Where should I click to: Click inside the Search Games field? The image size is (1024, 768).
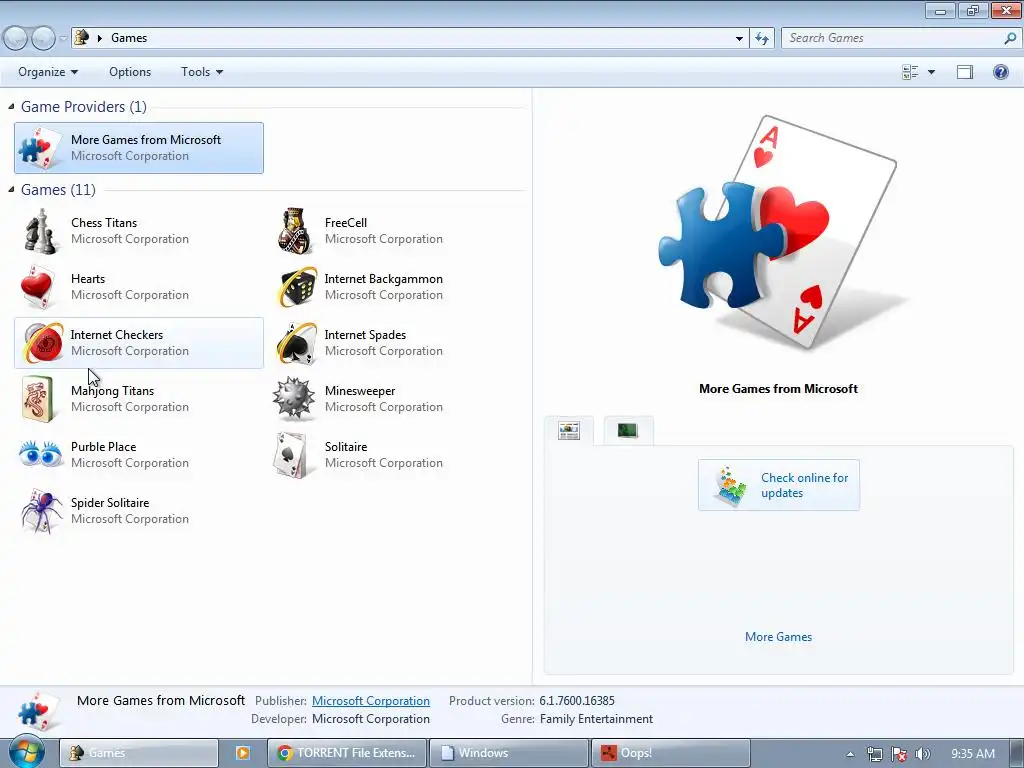pos(891,38)
